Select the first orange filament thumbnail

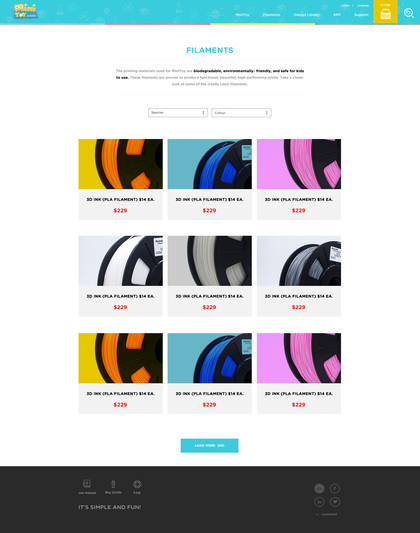click(121, 164)
